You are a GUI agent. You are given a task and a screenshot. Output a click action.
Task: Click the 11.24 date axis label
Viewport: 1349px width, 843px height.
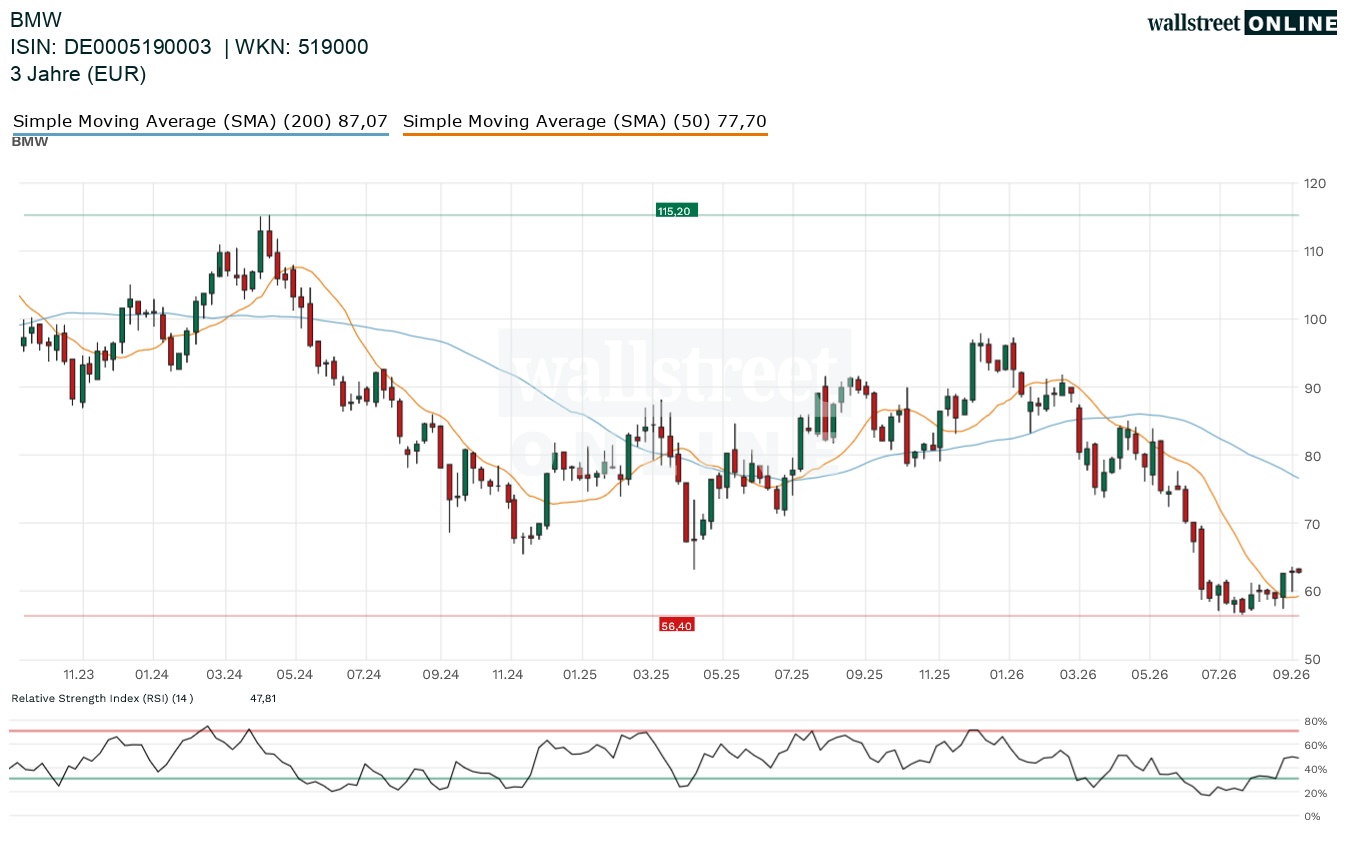point(508,675)
